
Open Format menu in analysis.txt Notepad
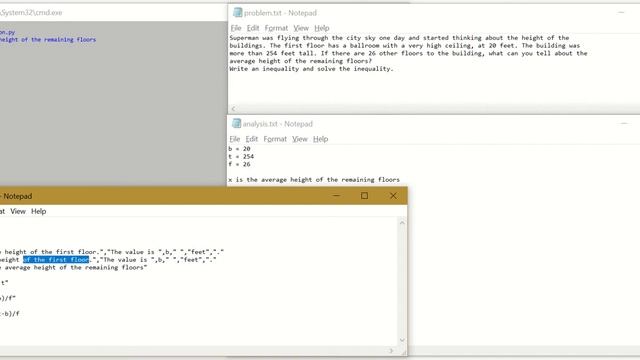click(x=275, y=139)
